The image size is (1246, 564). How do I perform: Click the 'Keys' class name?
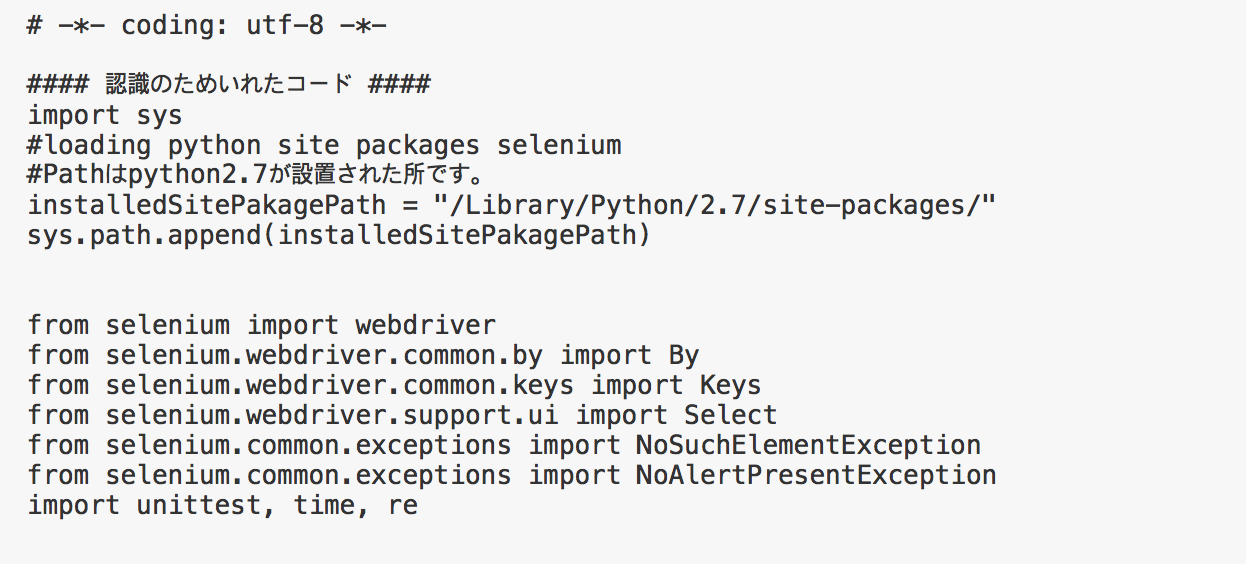(x=730, y=385)
